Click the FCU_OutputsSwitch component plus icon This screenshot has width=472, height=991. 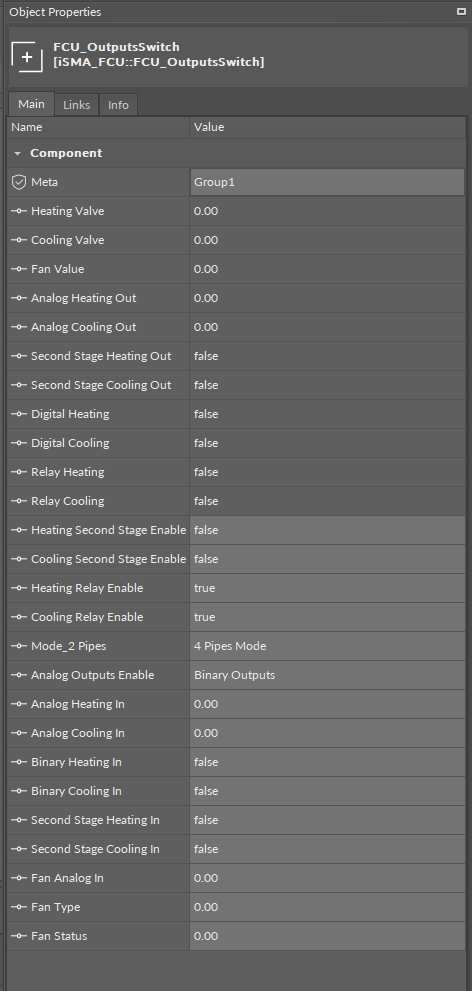(x=27, y=56)
